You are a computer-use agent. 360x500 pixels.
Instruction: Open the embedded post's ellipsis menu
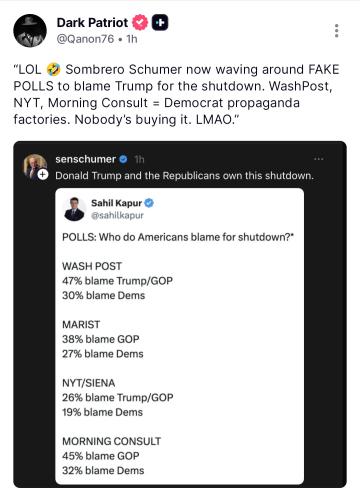[319, 159]
